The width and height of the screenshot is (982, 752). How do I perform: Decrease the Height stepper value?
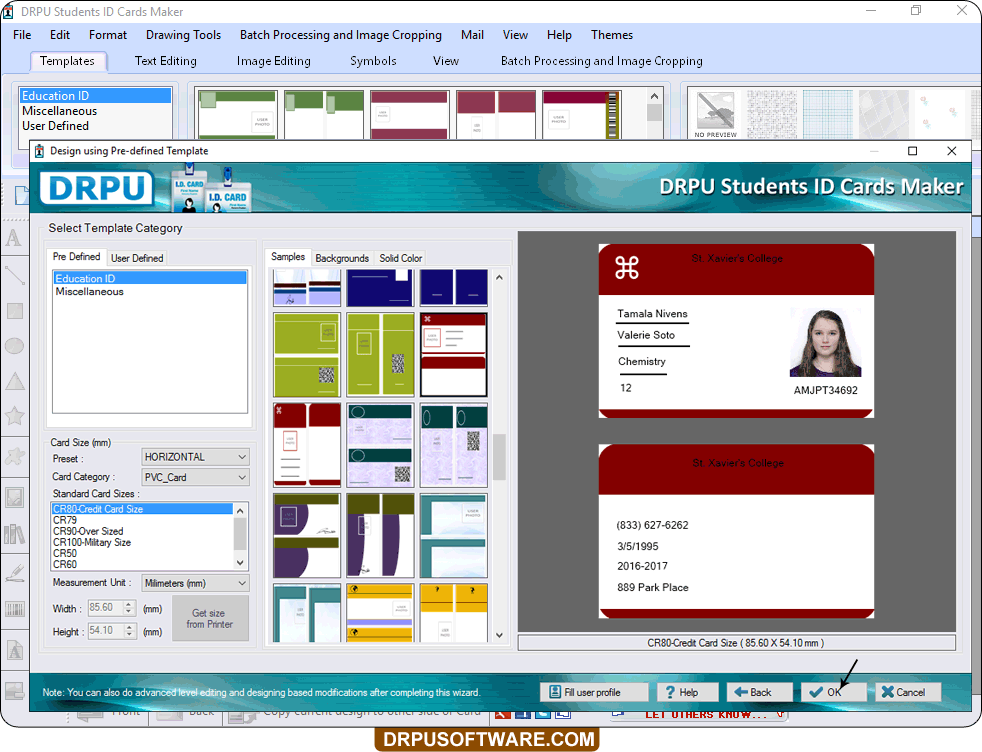130,634
